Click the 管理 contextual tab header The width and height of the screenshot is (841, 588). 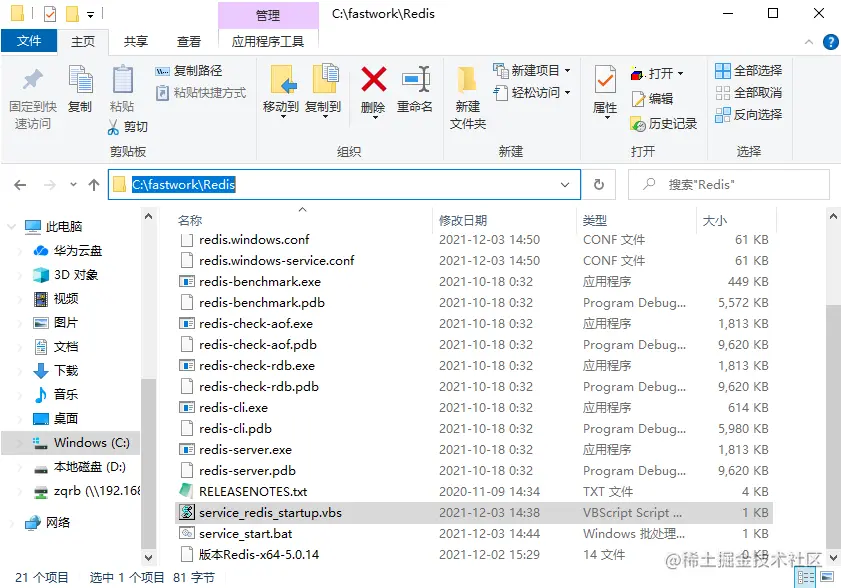point(268,15)
